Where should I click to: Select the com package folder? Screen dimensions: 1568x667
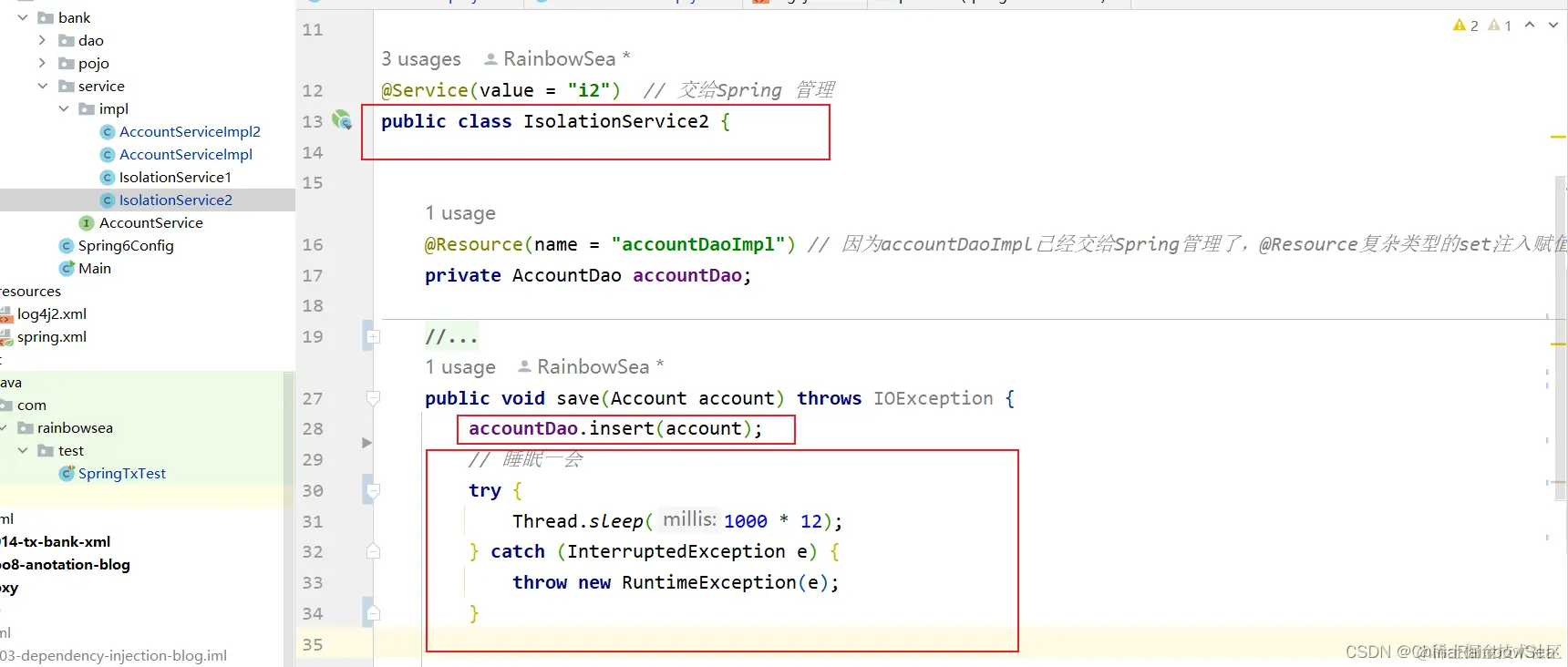pyautogui.click(x=32, y=405)
